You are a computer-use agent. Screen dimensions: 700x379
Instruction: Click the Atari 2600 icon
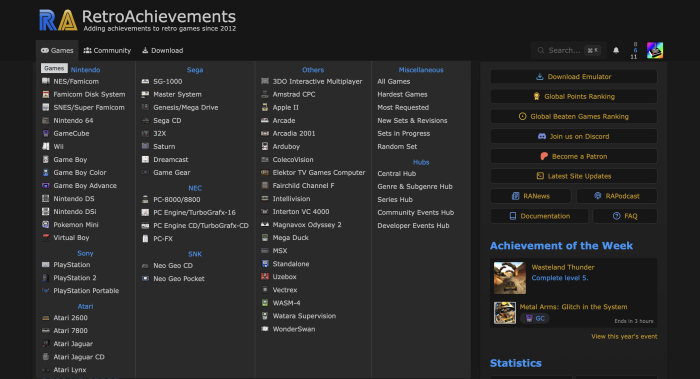[46, 318]
